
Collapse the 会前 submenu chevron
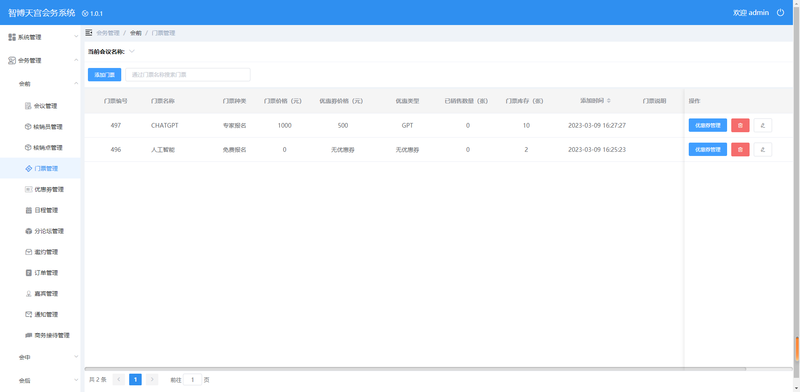click(76, 83)
